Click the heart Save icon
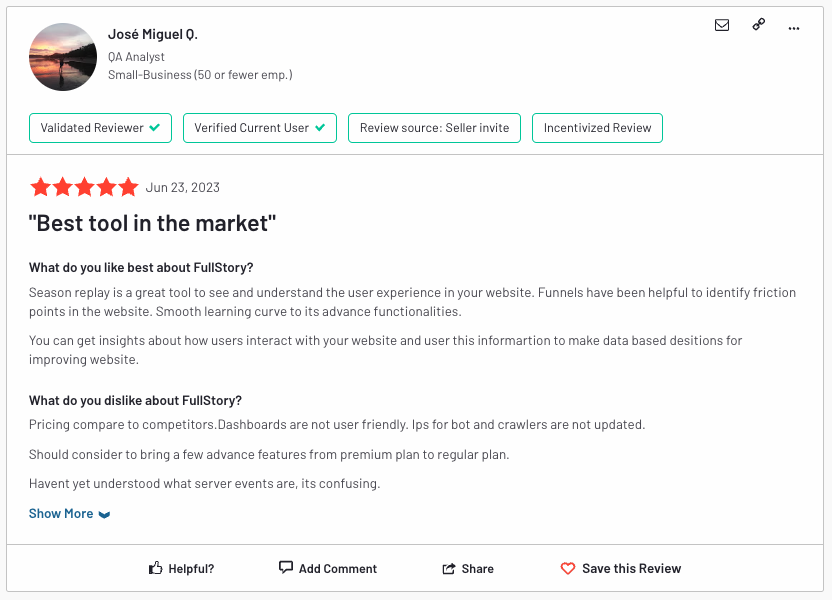 point(568,569)
